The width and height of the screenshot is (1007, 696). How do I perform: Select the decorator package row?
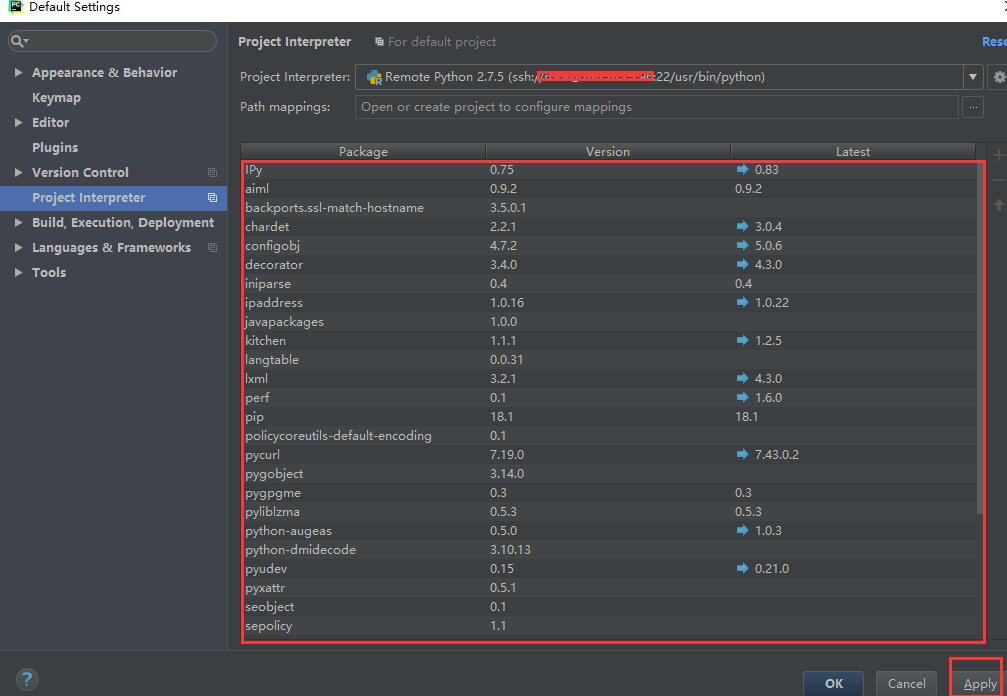[609, 265]
